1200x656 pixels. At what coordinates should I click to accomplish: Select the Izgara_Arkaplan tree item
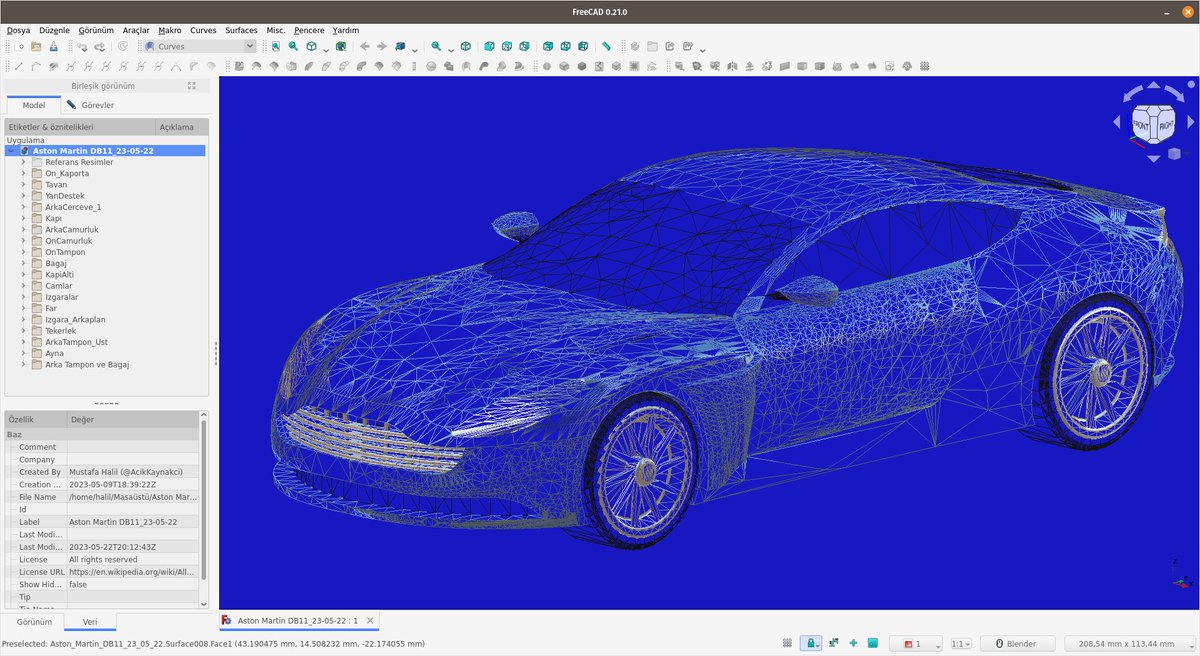[75, 319]
